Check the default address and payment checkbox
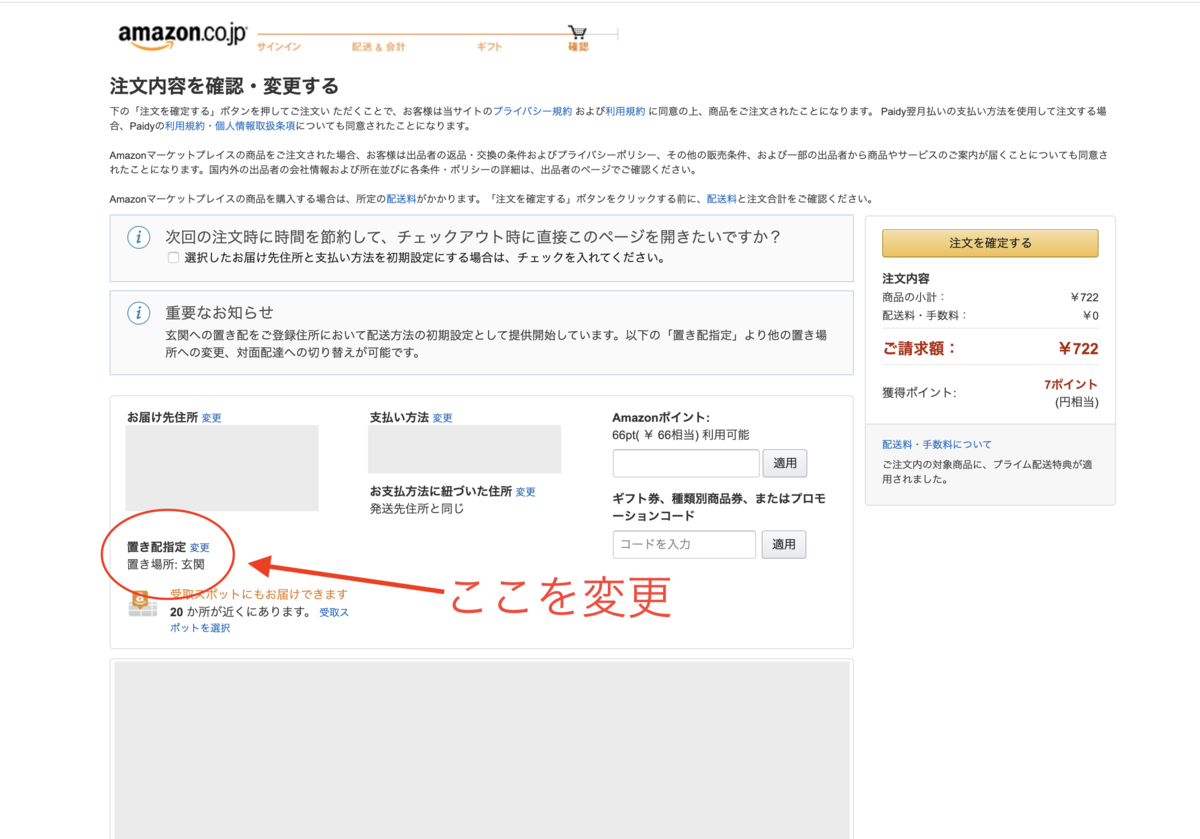Screen dimensions: 1200x839 click(x=174, y=258)
